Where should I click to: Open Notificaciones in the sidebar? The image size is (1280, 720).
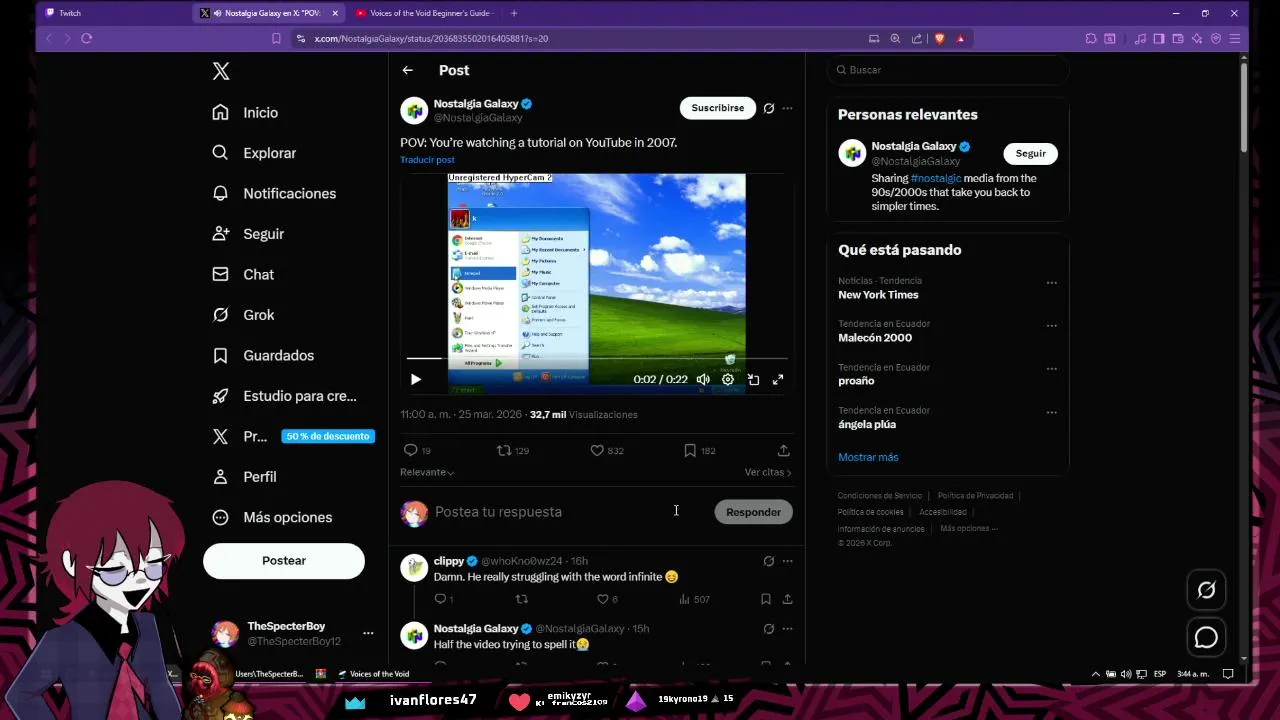tap(274, 193)
